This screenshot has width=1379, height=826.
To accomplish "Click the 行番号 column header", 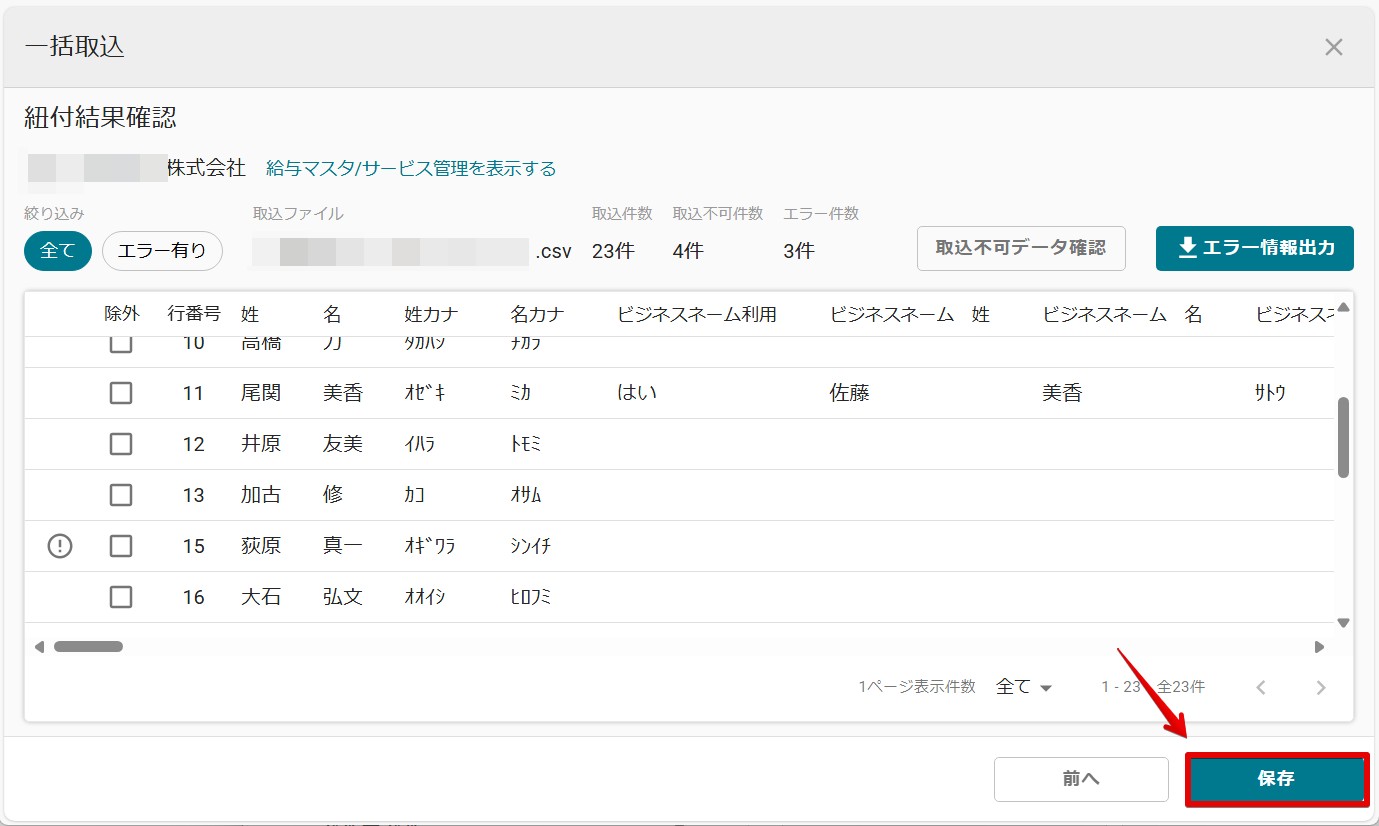I will [194, 314].
